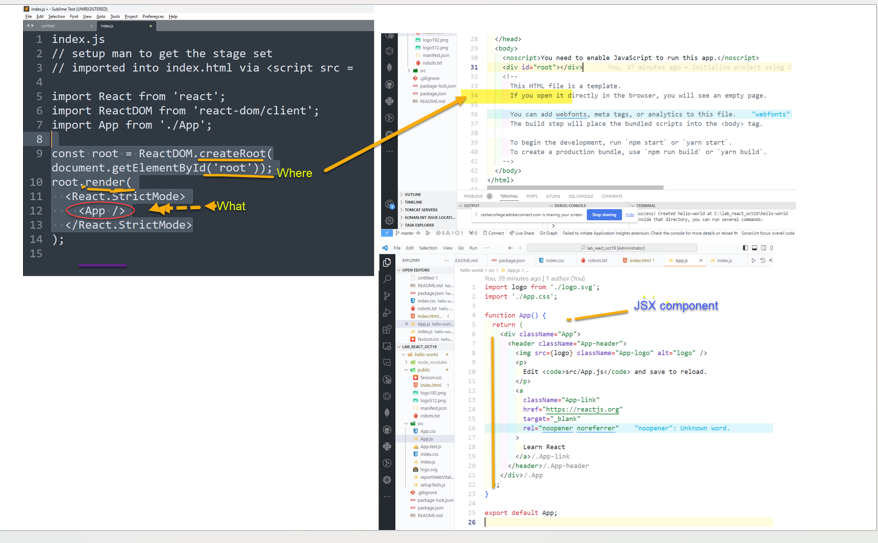Click master branch in upper VS Code status bar

click(406, 233)
